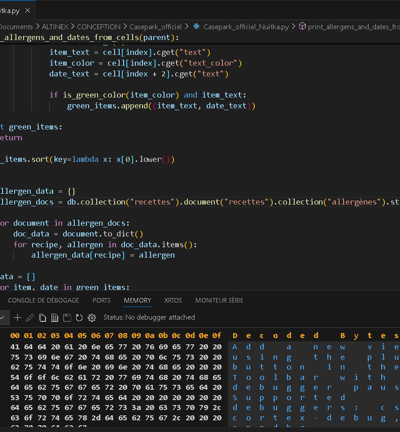Viewport: 400px width, 432px height.
Task: Click the 'if is_green_color' code line
Action: coord(148,95)
